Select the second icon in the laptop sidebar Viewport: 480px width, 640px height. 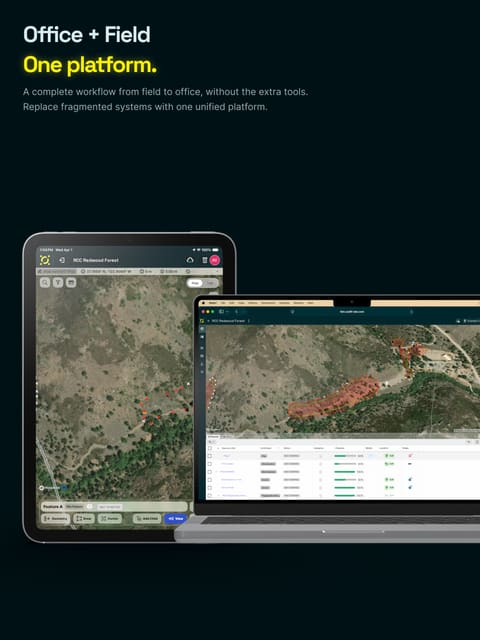click(202, 337)
